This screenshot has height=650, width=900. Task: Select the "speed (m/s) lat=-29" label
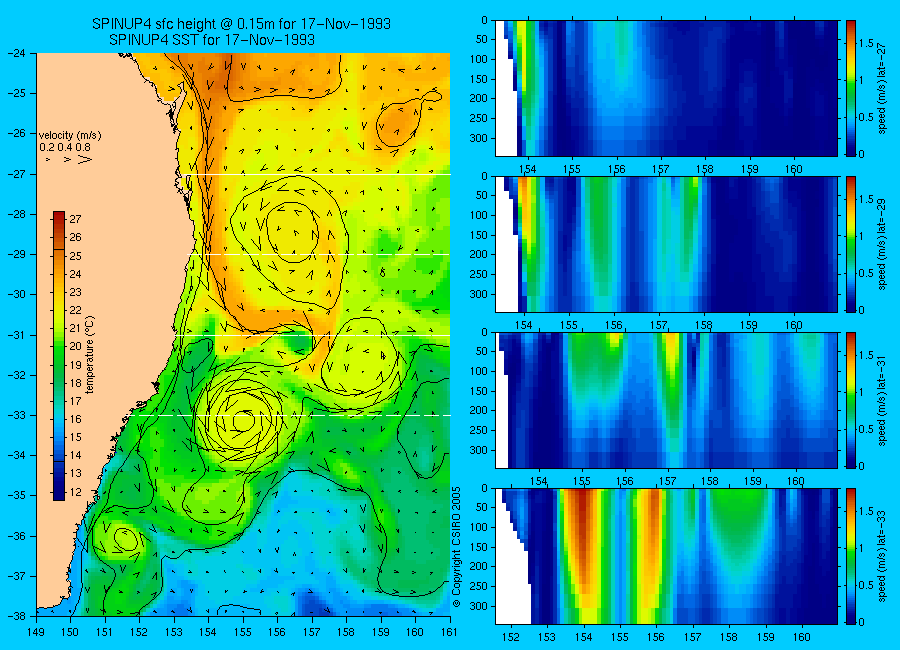point(882,244)
